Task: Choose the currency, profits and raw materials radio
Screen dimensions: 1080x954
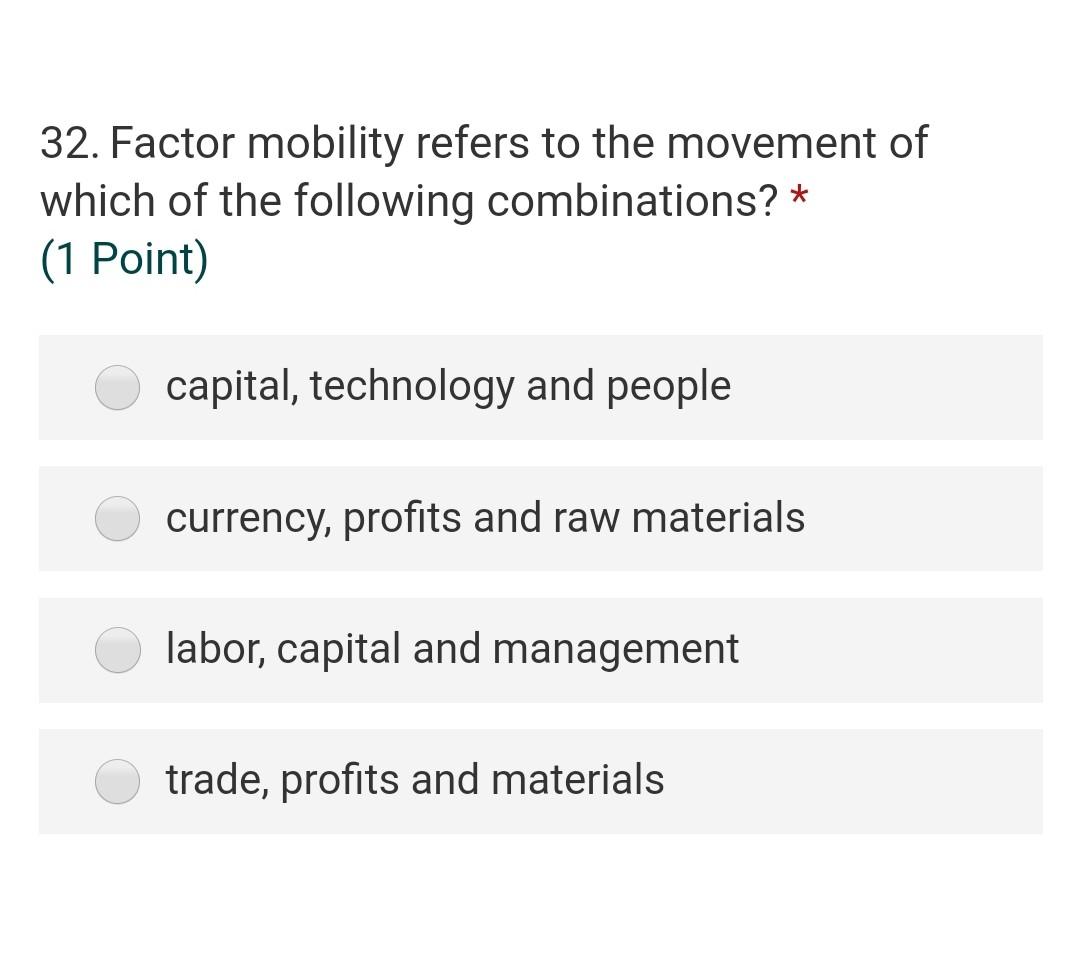Action: [118, 519]
